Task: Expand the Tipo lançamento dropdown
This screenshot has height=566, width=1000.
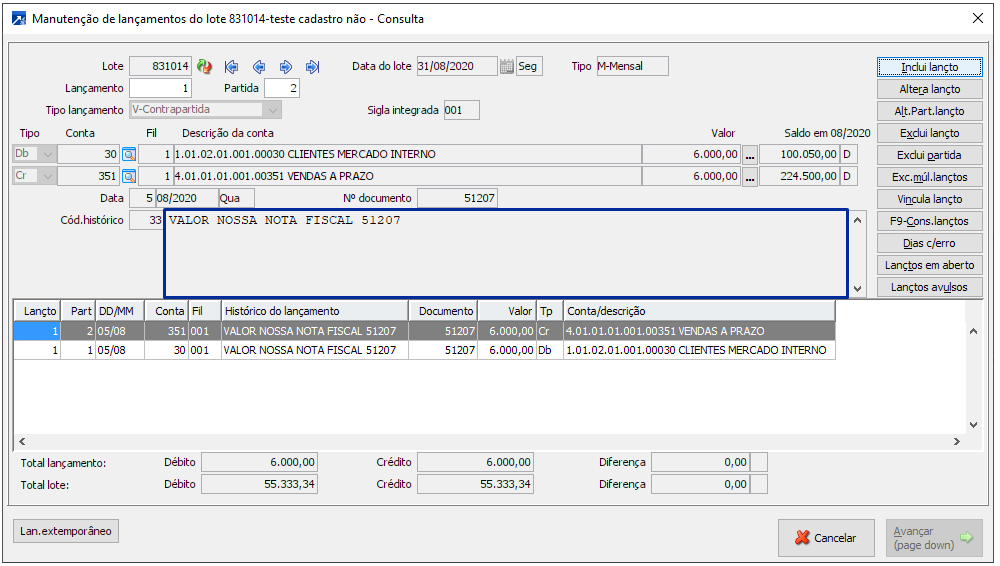Action: point(272,110)
